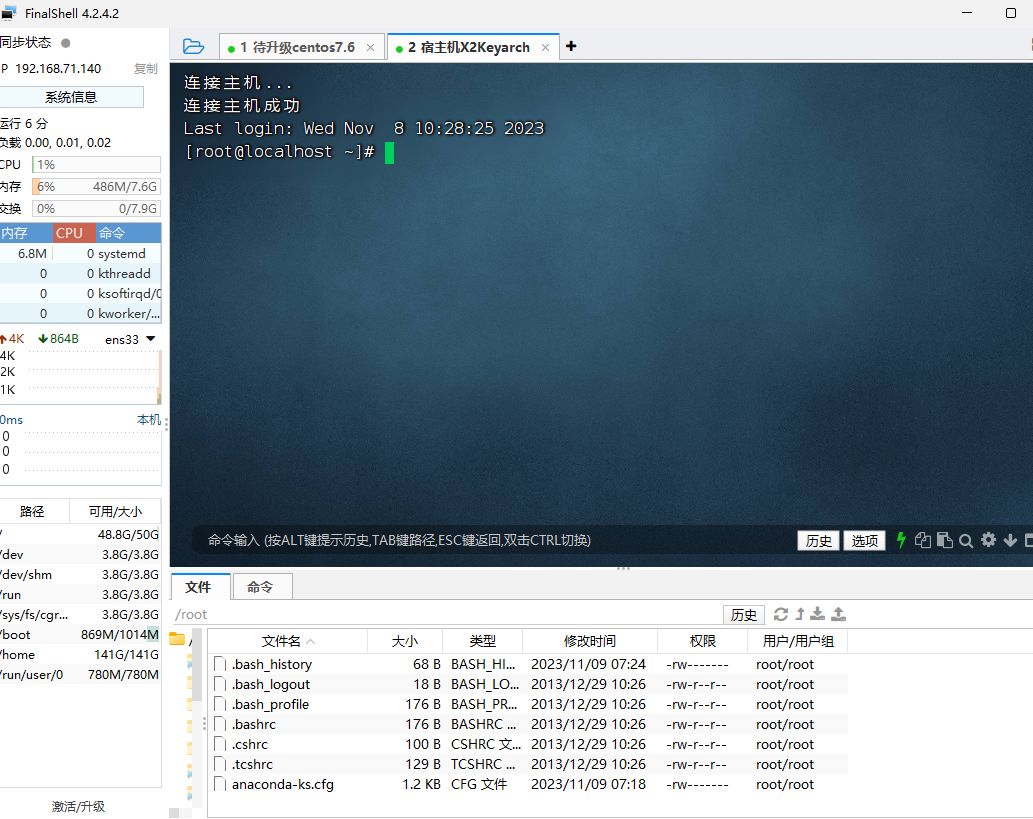1033x819 pixels.
Task: Open terminal settings gear icon
Action: (x=988, y=540)
